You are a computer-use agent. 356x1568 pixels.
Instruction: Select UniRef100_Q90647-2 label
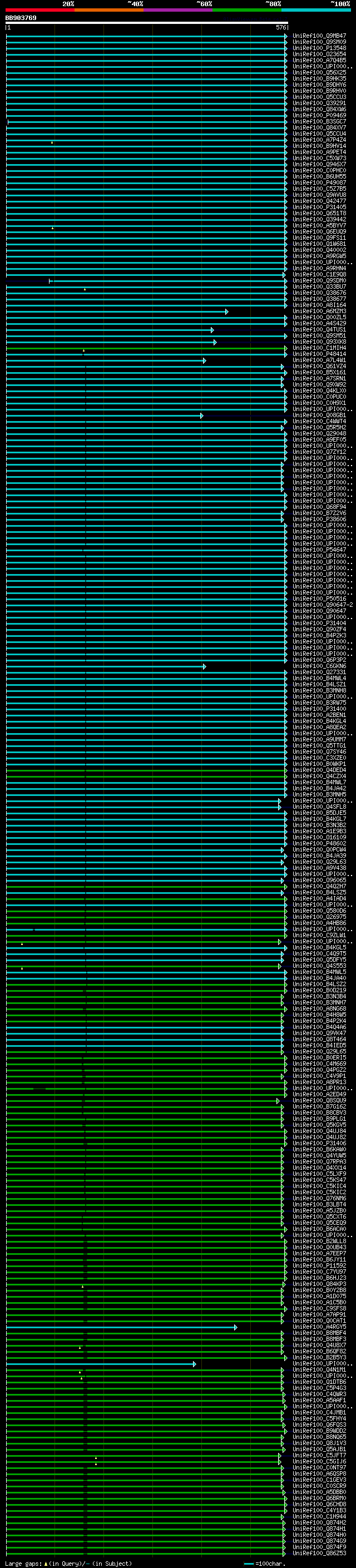click(323, 605)
